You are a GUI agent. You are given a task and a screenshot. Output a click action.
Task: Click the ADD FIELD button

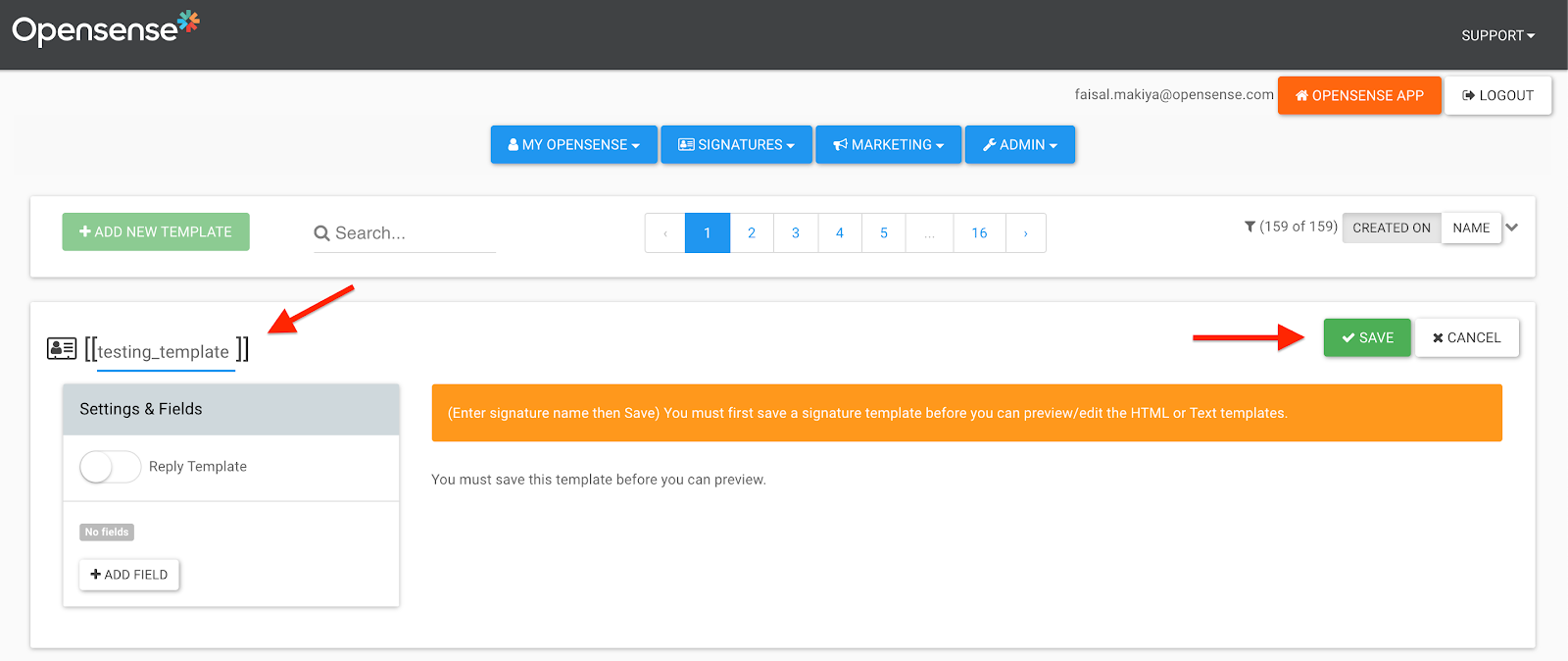pyautogui.click(x=129, y=575)
